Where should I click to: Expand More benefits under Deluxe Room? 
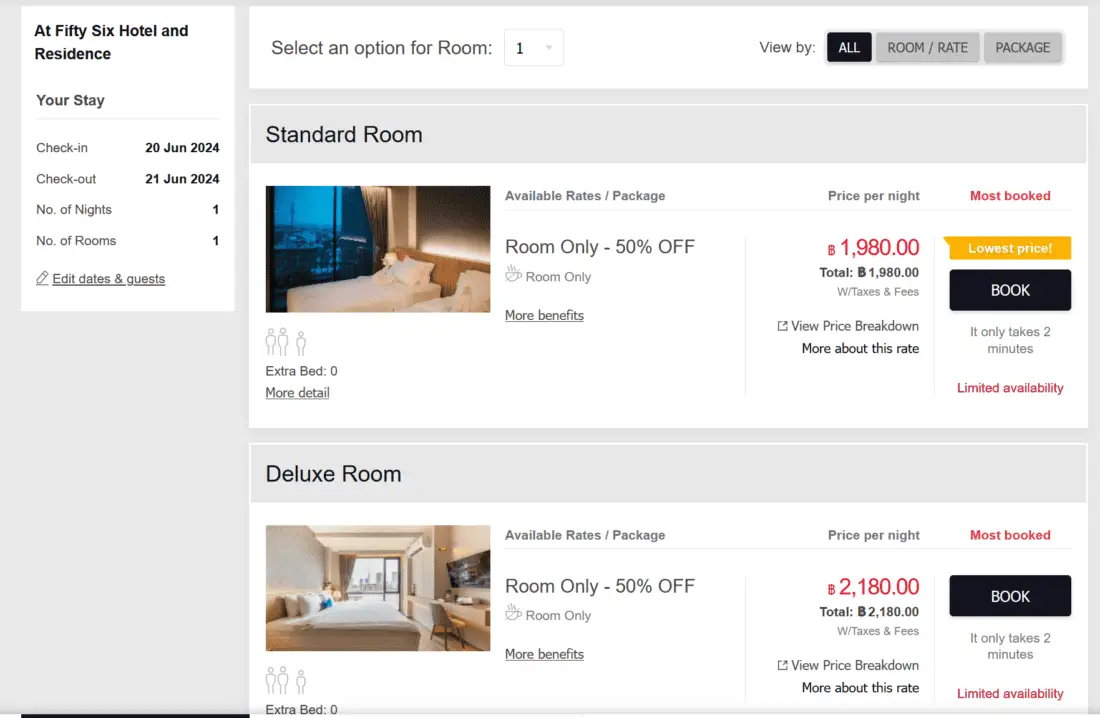tap(544, 654)
